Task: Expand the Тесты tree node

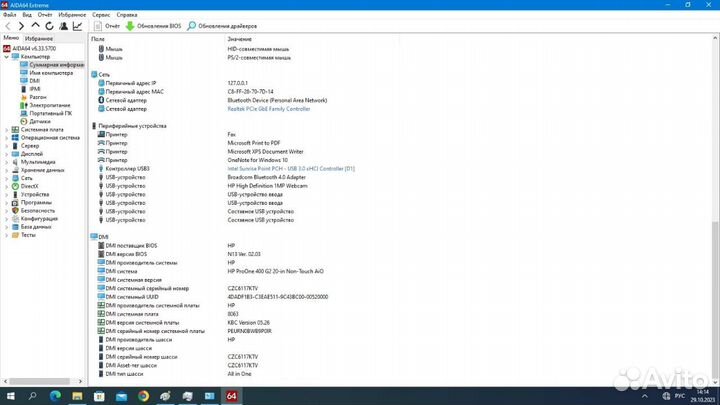Action: 6,235
